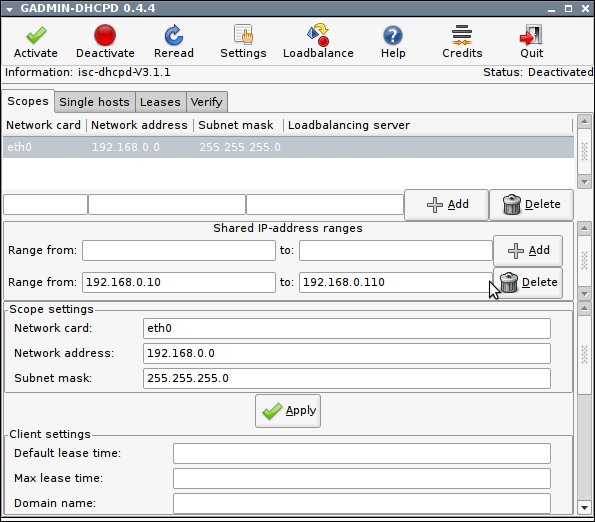Image resolution: width=595 pixels, height=522 pixels.
Task: Delete the 192.168.0.10 range
Action: (528, 283)
